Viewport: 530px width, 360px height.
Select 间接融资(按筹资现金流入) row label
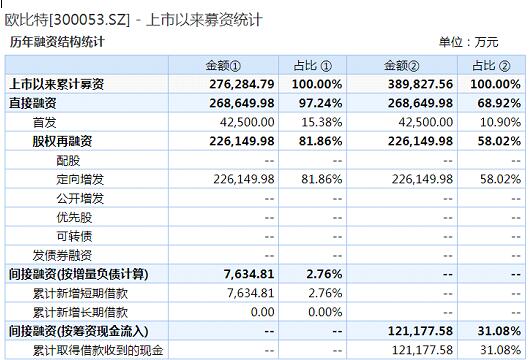(x=78, y=331)
